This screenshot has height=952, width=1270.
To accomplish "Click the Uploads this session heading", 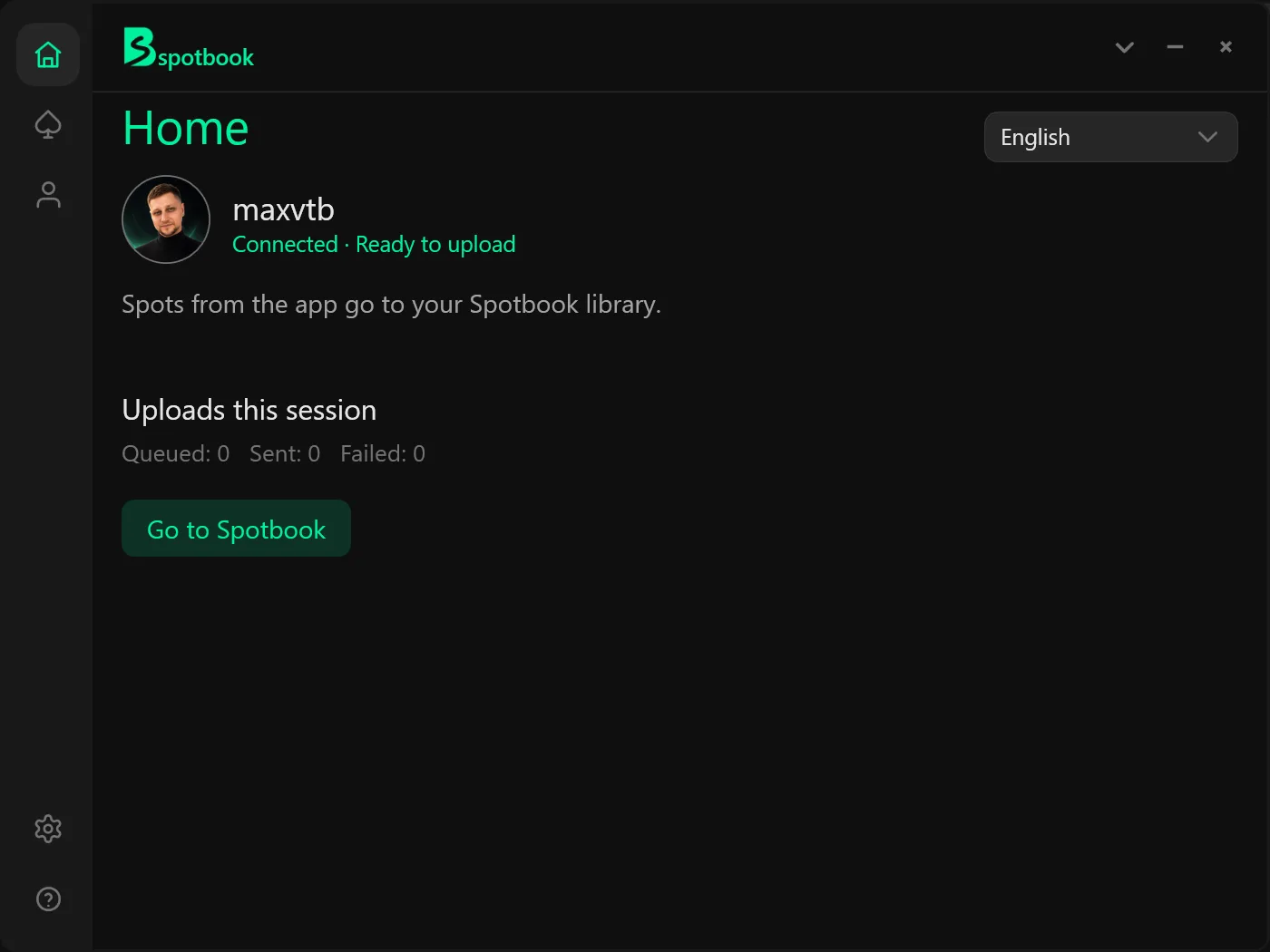I will pos(249,410).
